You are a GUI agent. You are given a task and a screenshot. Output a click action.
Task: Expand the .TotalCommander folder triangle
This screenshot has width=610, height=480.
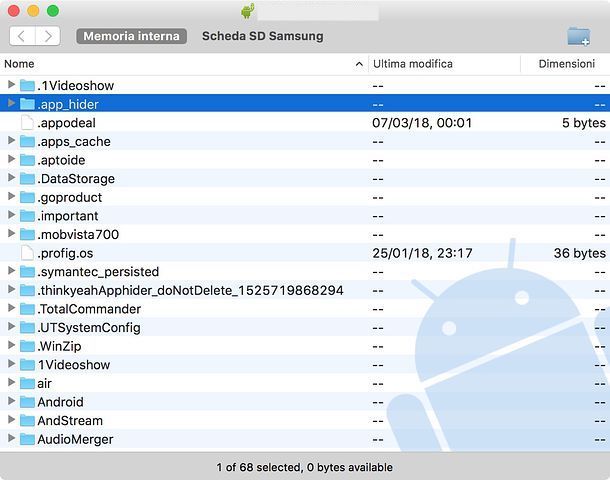pos(11,308)
